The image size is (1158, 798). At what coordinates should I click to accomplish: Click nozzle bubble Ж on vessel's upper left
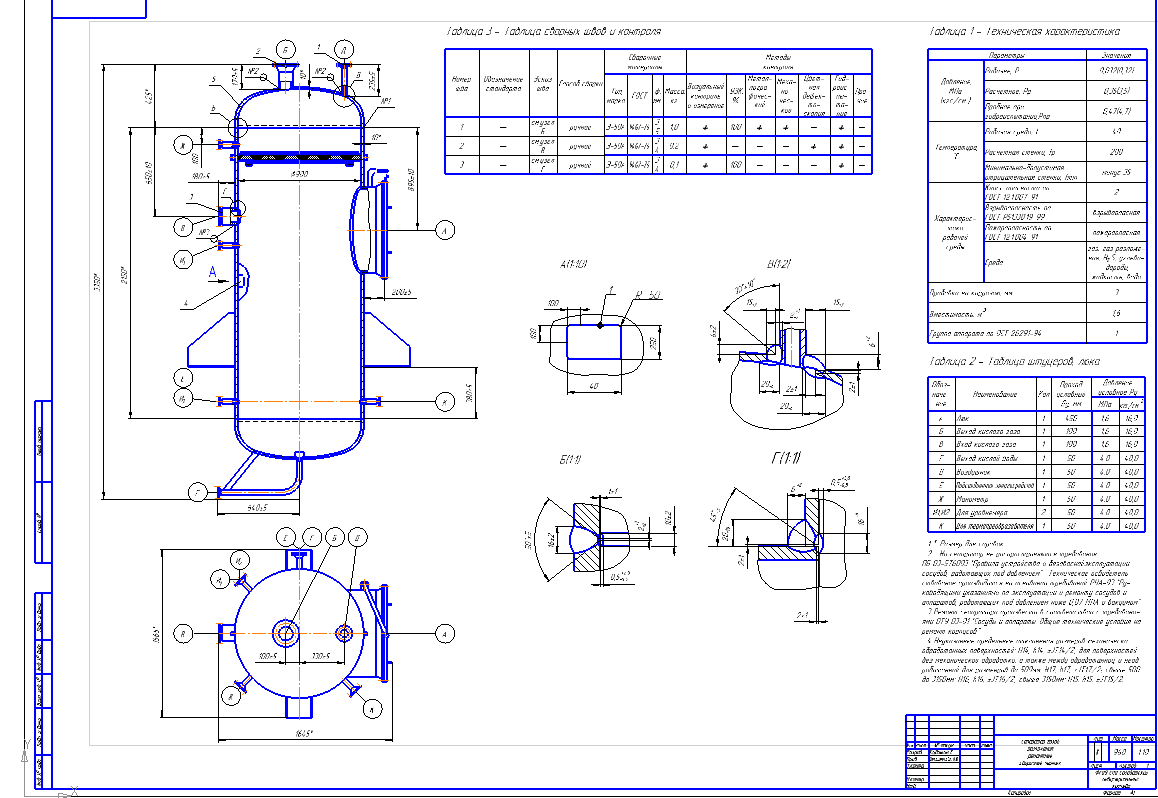(183, 148)
